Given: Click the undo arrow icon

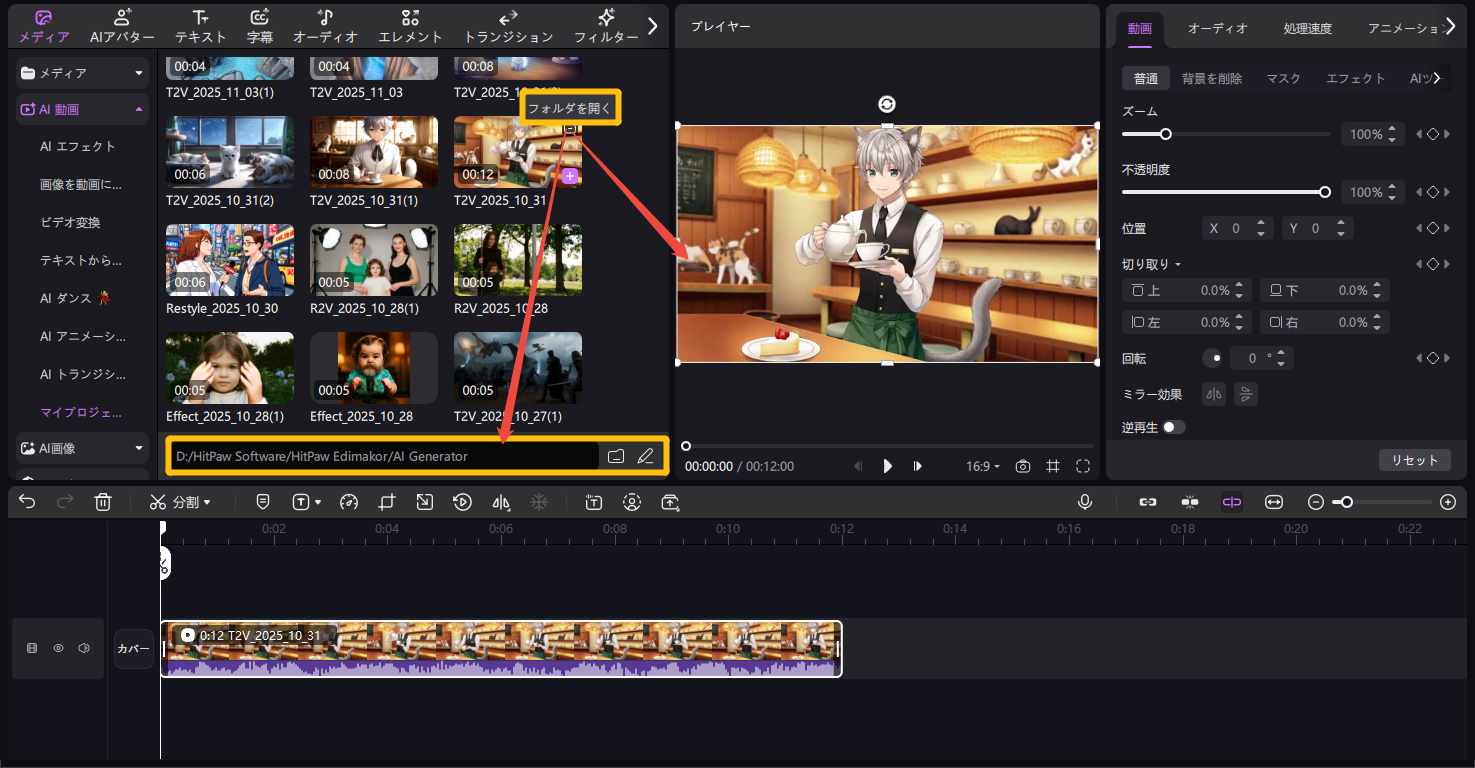Looking at the screenshot, I should click(27, 501).
